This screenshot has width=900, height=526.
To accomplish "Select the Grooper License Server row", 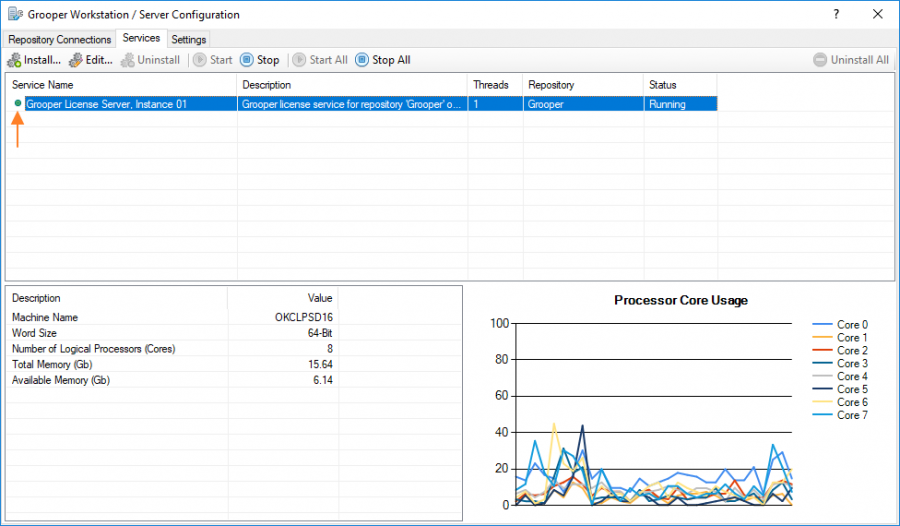I will coord(106,104).
